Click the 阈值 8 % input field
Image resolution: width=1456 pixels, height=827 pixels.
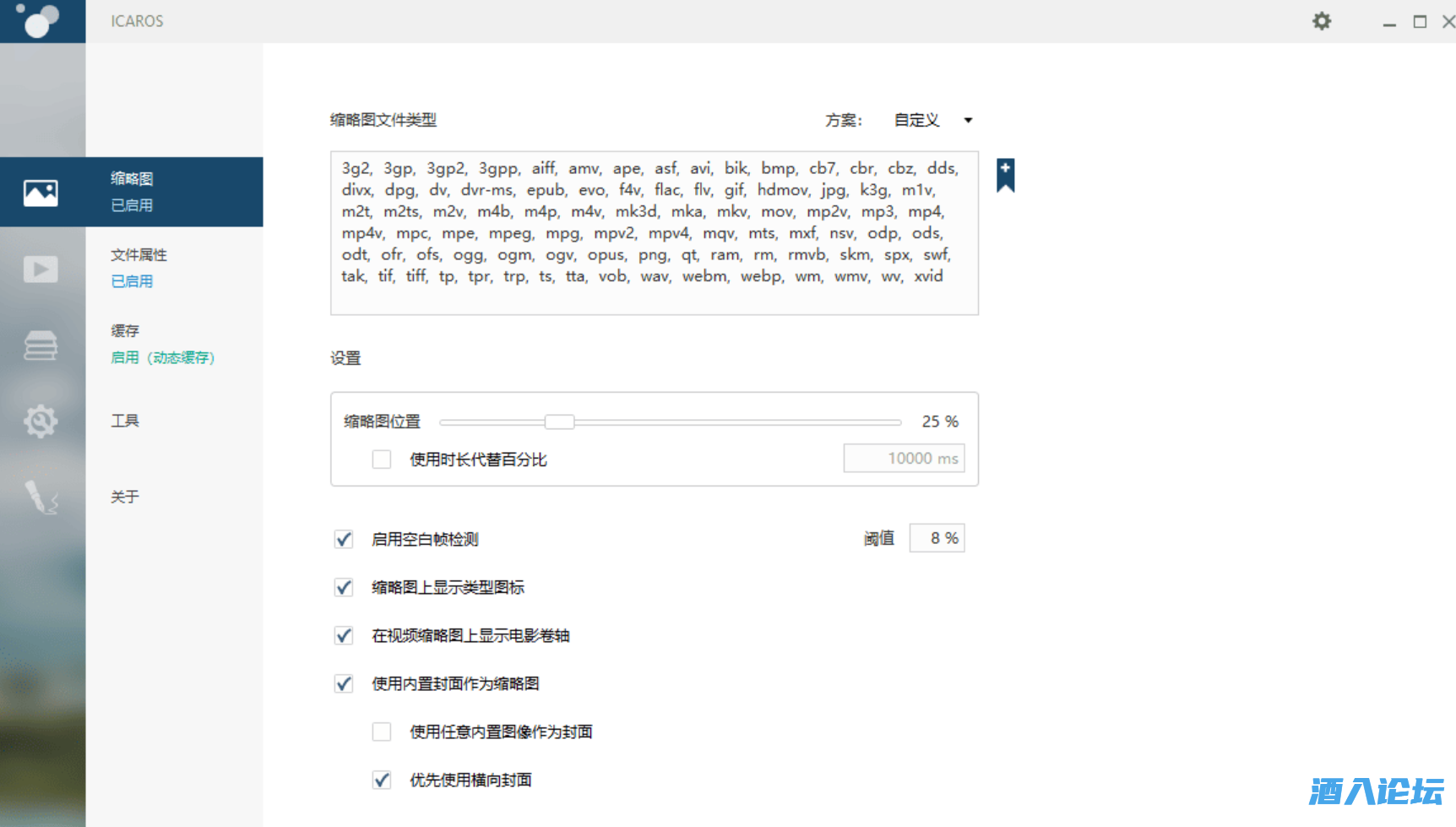937,538
